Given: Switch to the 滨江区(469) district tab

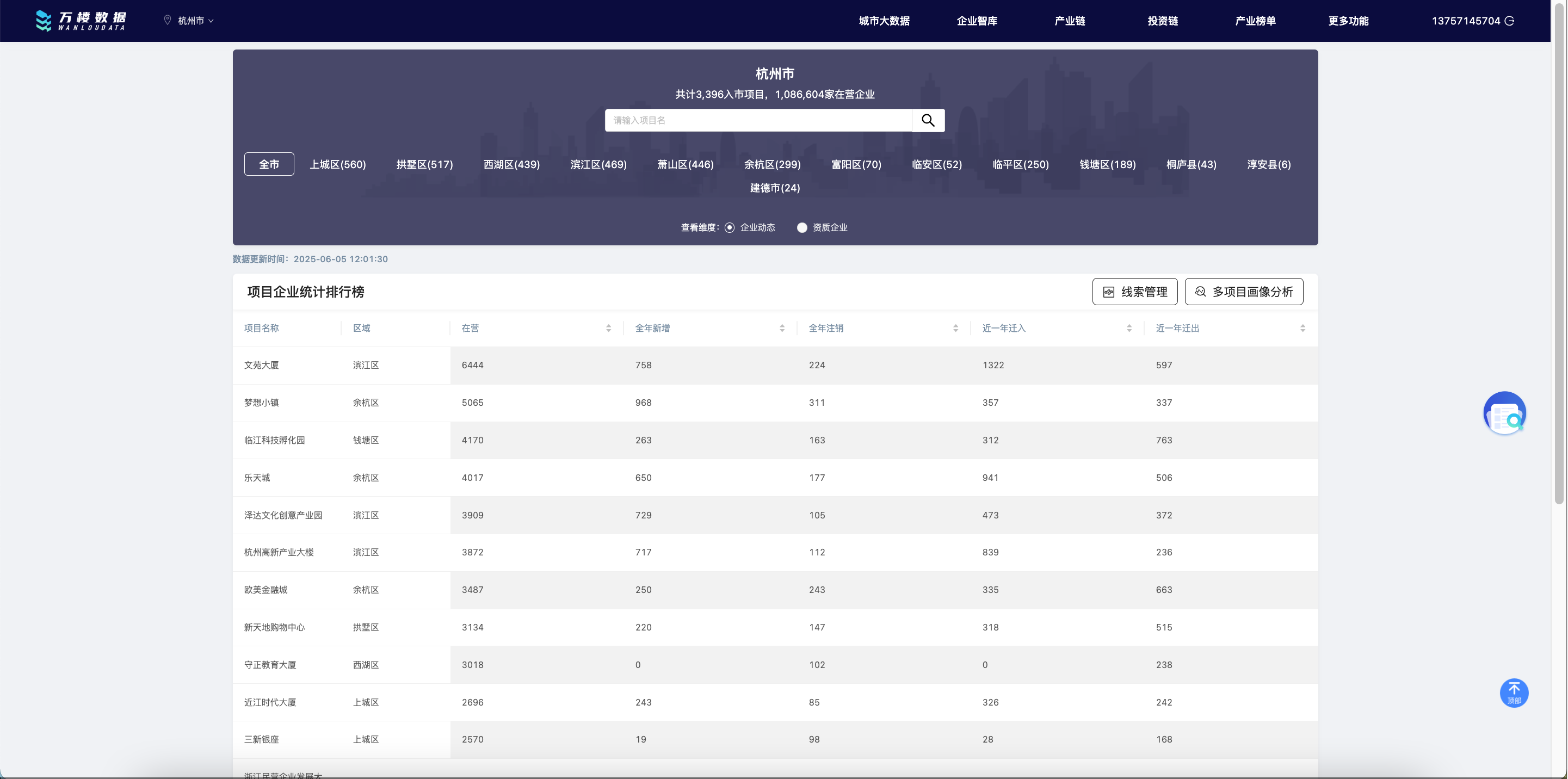Looking at the screenshot, I should (x=598, y=164).
